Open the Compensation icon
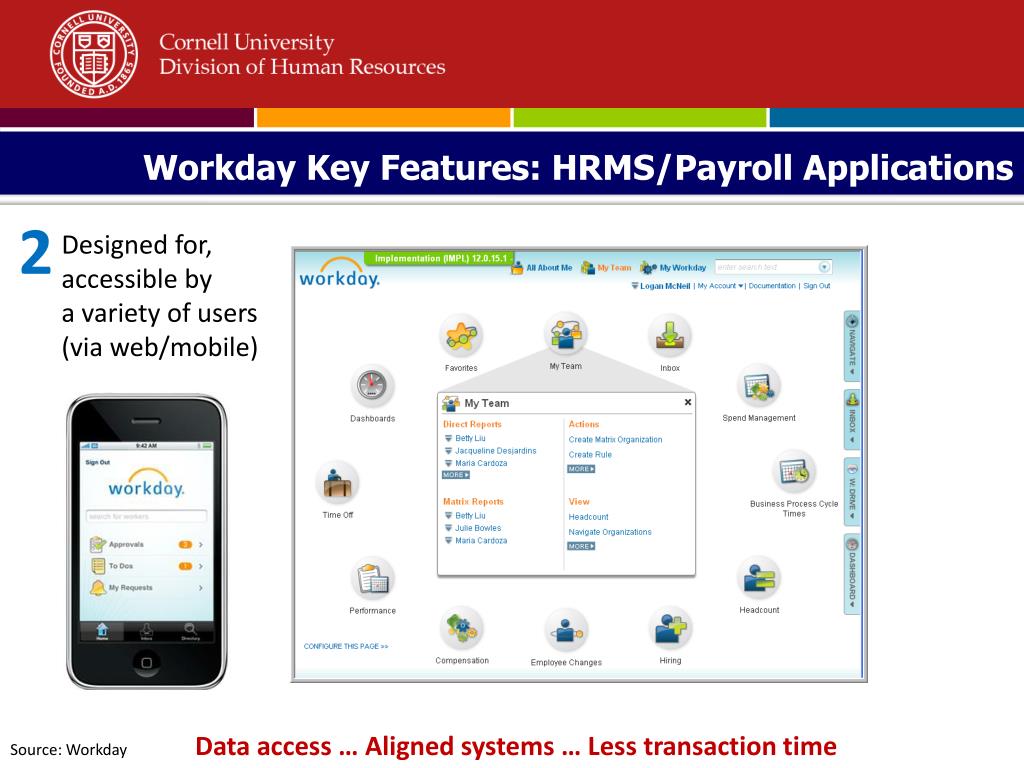1024x768 pixels. pyautogui.click(x=462, y=628)
